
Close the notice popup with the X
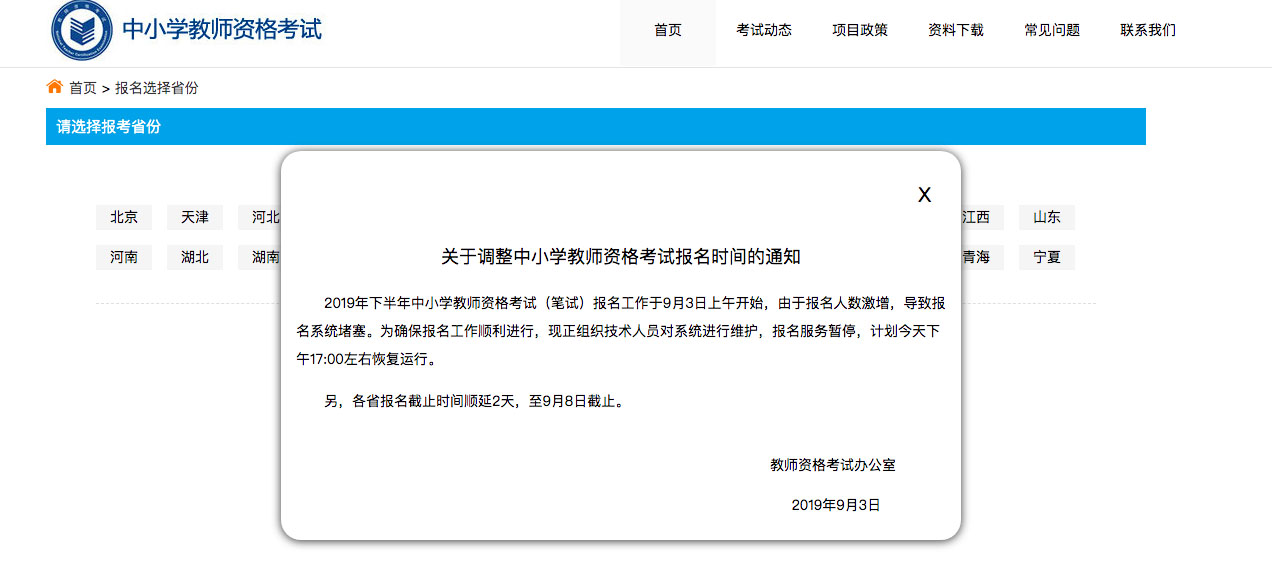click(923, 195)
